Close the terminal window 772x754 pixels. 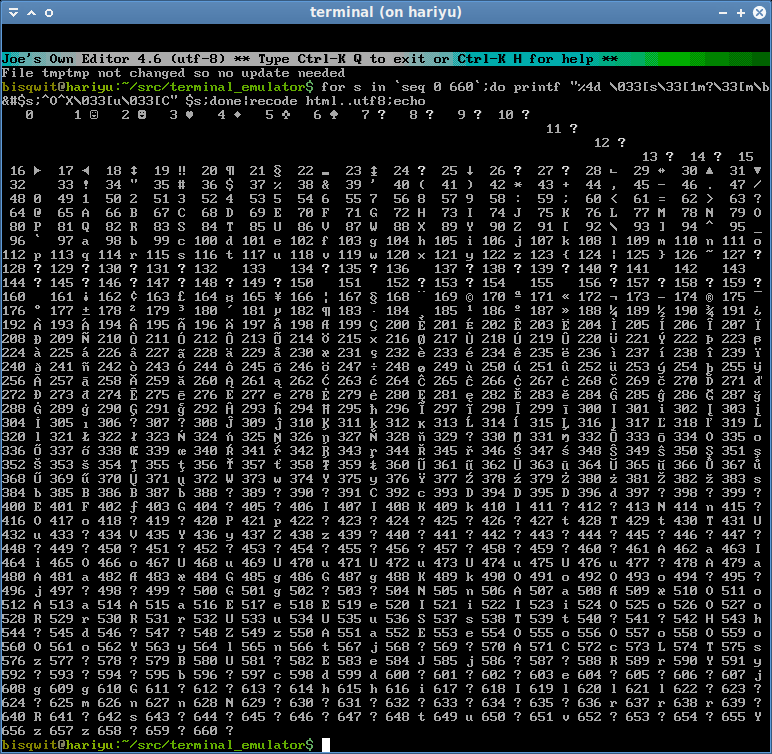click(759, 13)
